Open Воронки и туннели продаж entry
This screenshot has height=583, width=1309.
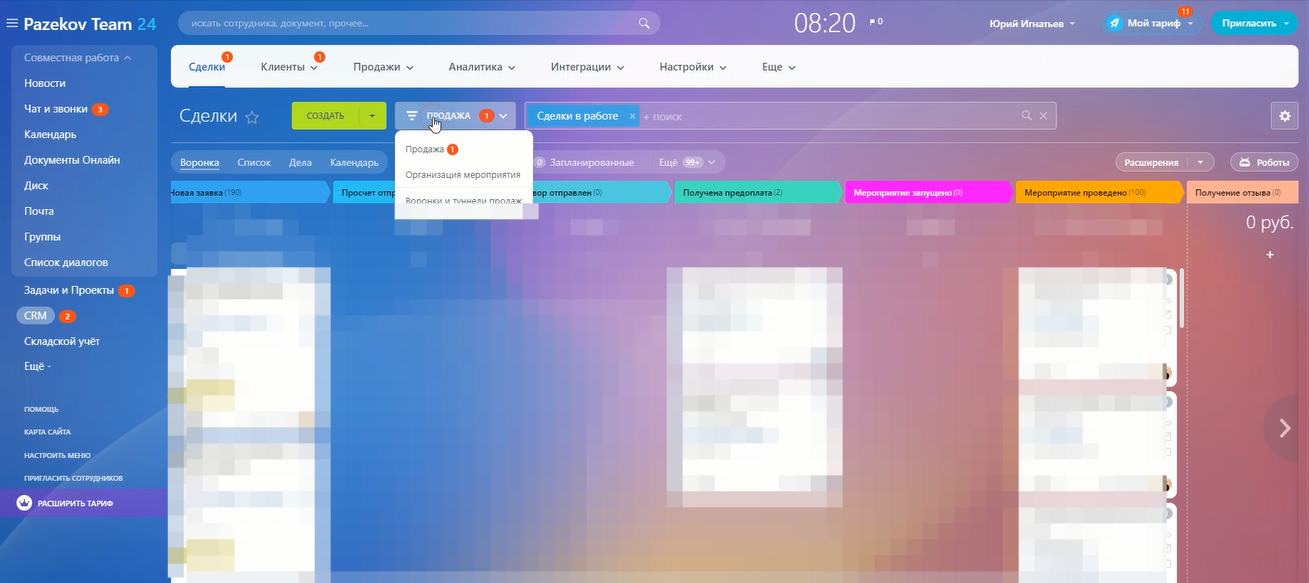[464, 201]
